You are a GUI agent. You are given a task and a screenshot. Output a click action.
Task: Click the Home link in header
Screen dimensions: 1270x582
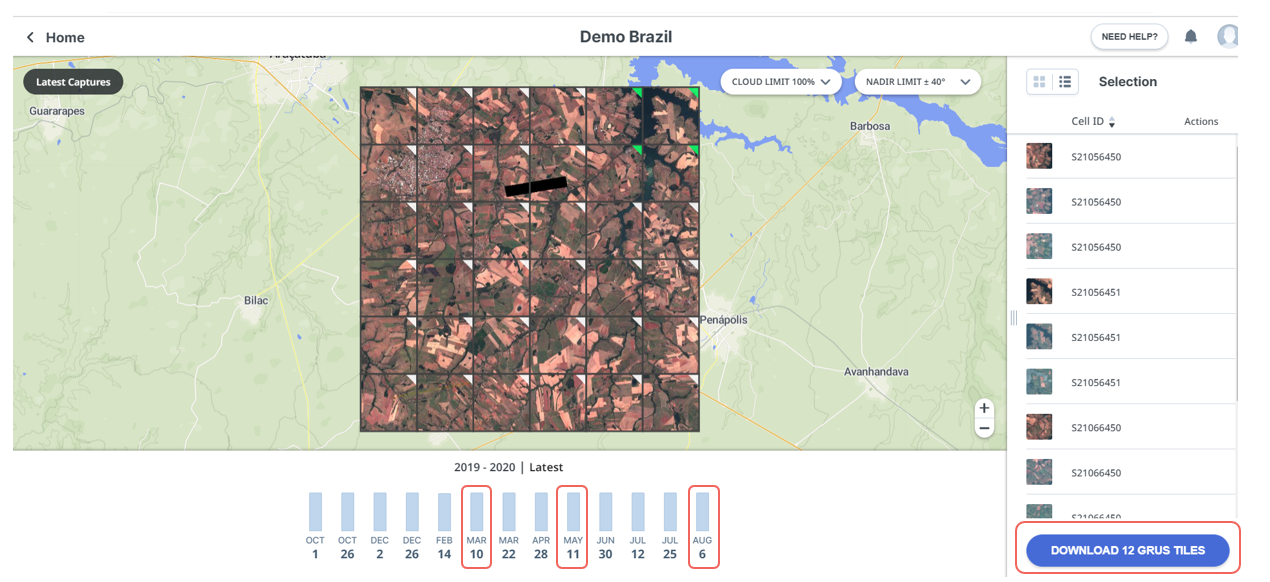pos(65,37)
